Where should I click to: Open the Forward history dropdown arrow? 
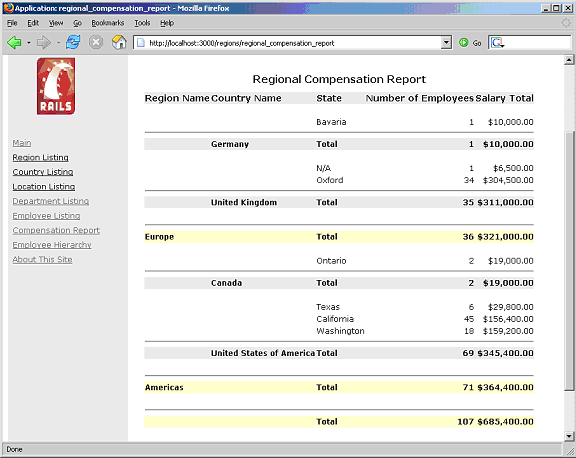point(58,43)
